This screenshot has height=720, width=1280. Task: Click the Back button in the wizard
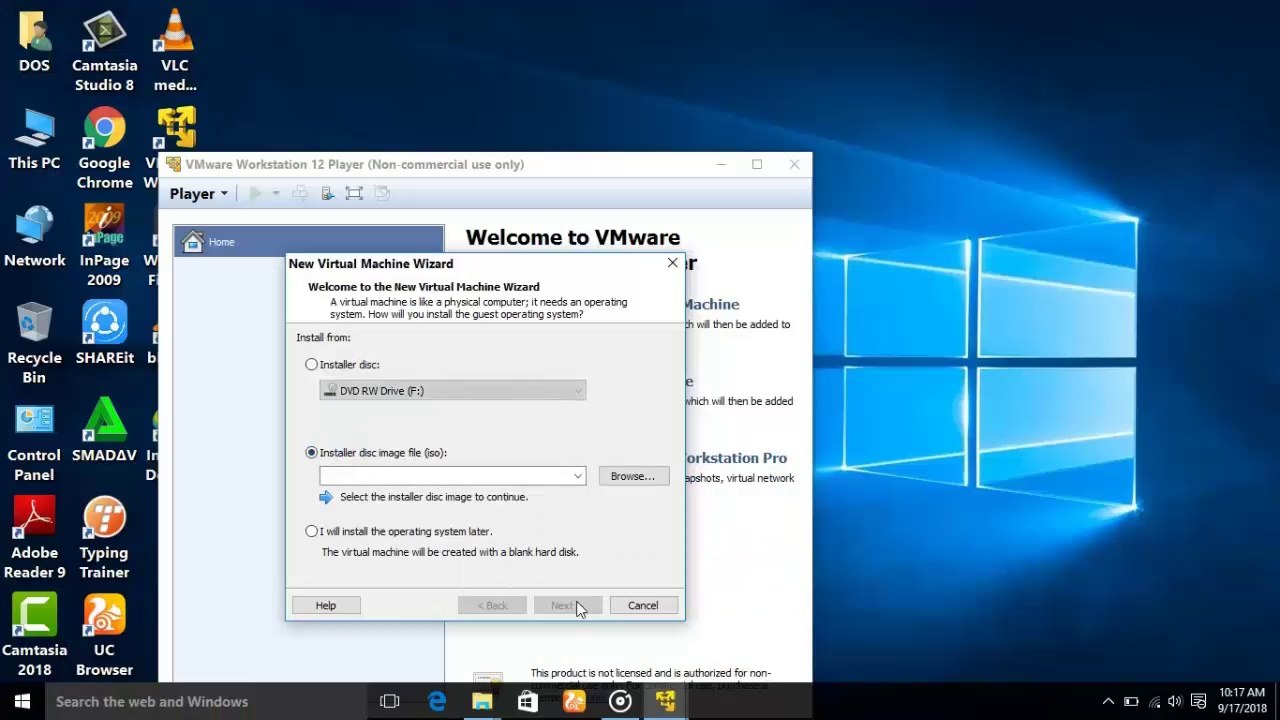(492, 605)
